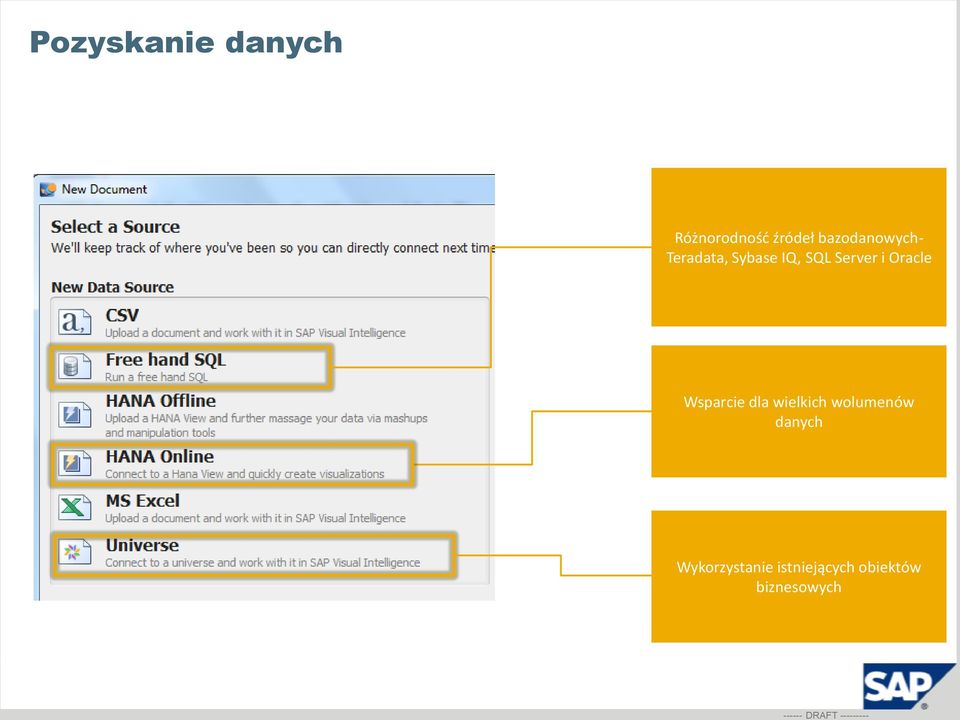960x720 pixels.
Task: Click the HANA Offline source icon
Action: (75, 414)
